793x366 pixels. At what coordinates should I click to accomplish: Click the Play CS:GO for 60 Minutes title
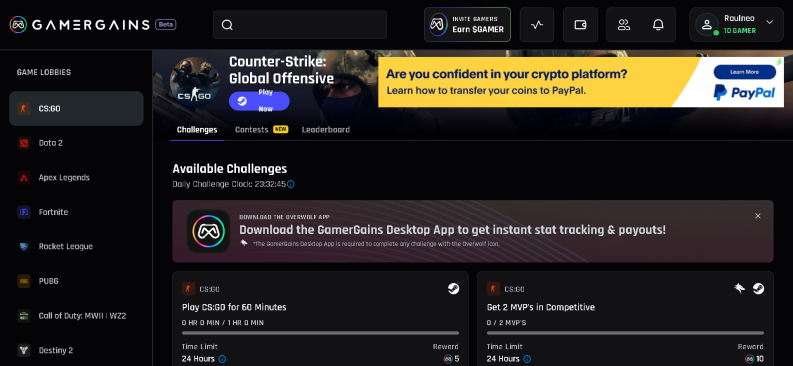pyautogui.click(x=234, y=307)
